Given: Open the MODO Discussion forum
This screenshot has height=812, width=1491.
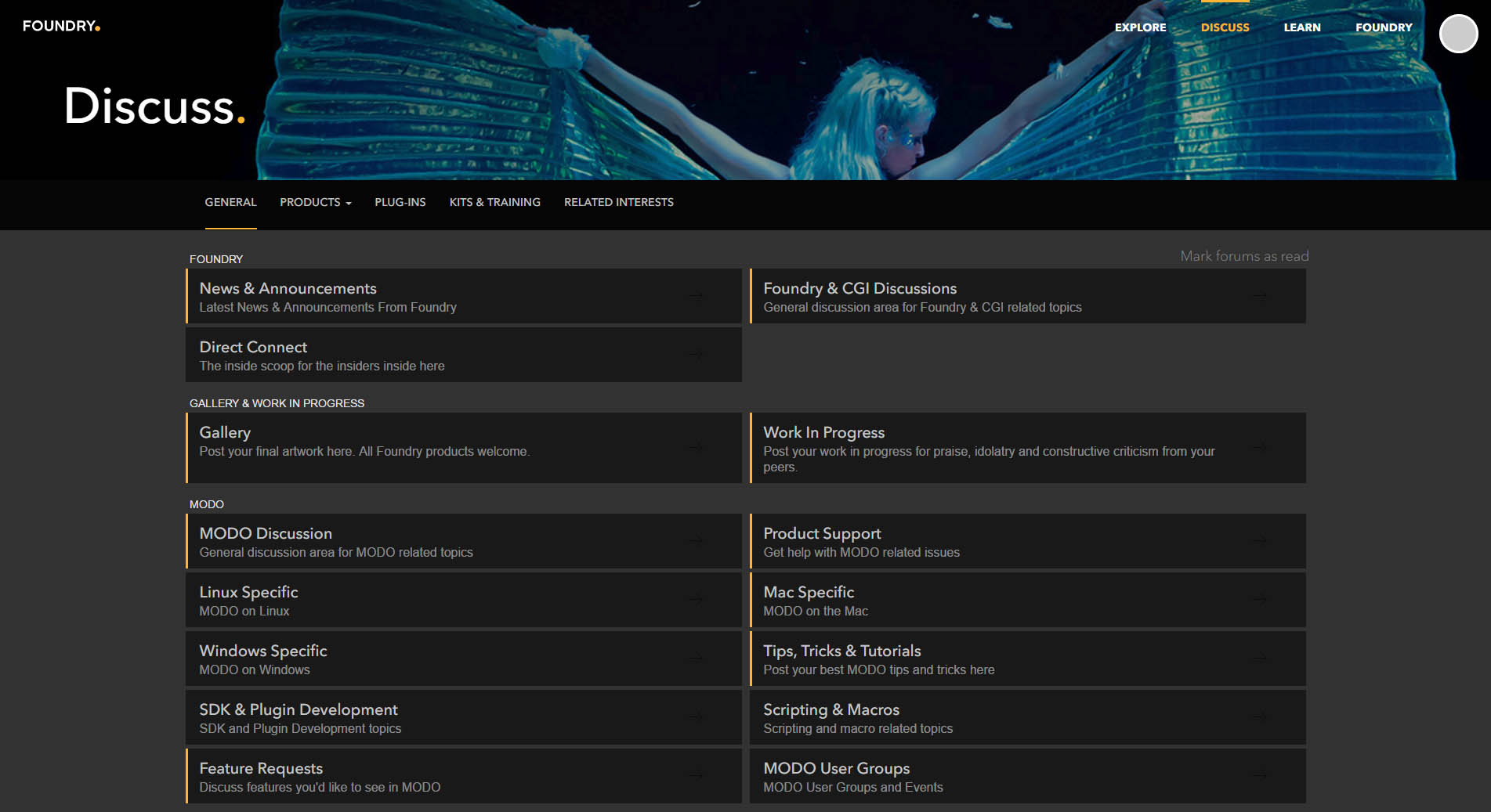Looking at the screenshot, I should pos(266,533).
